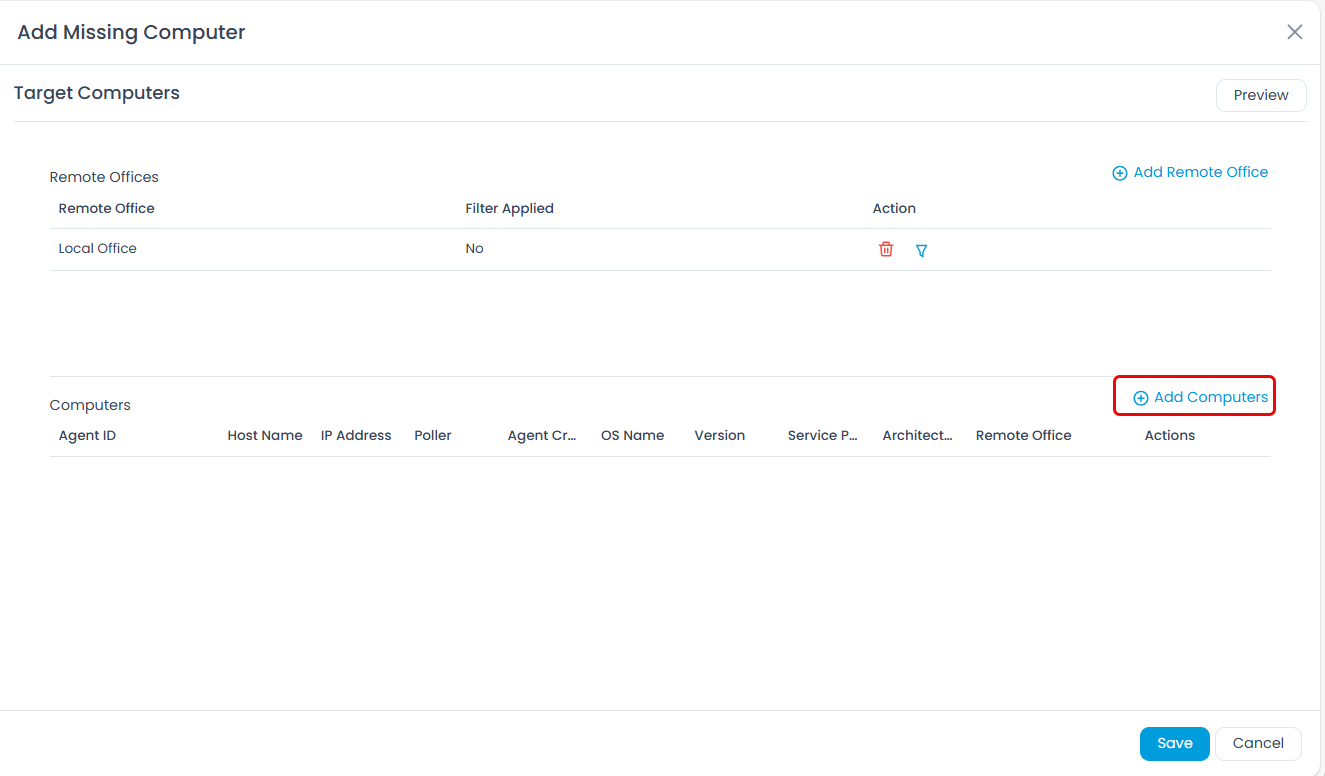Click the truncated Agent Cr... column header
Screen dimensions: 1325x776
pyautogui.click(x=542, y=435)
